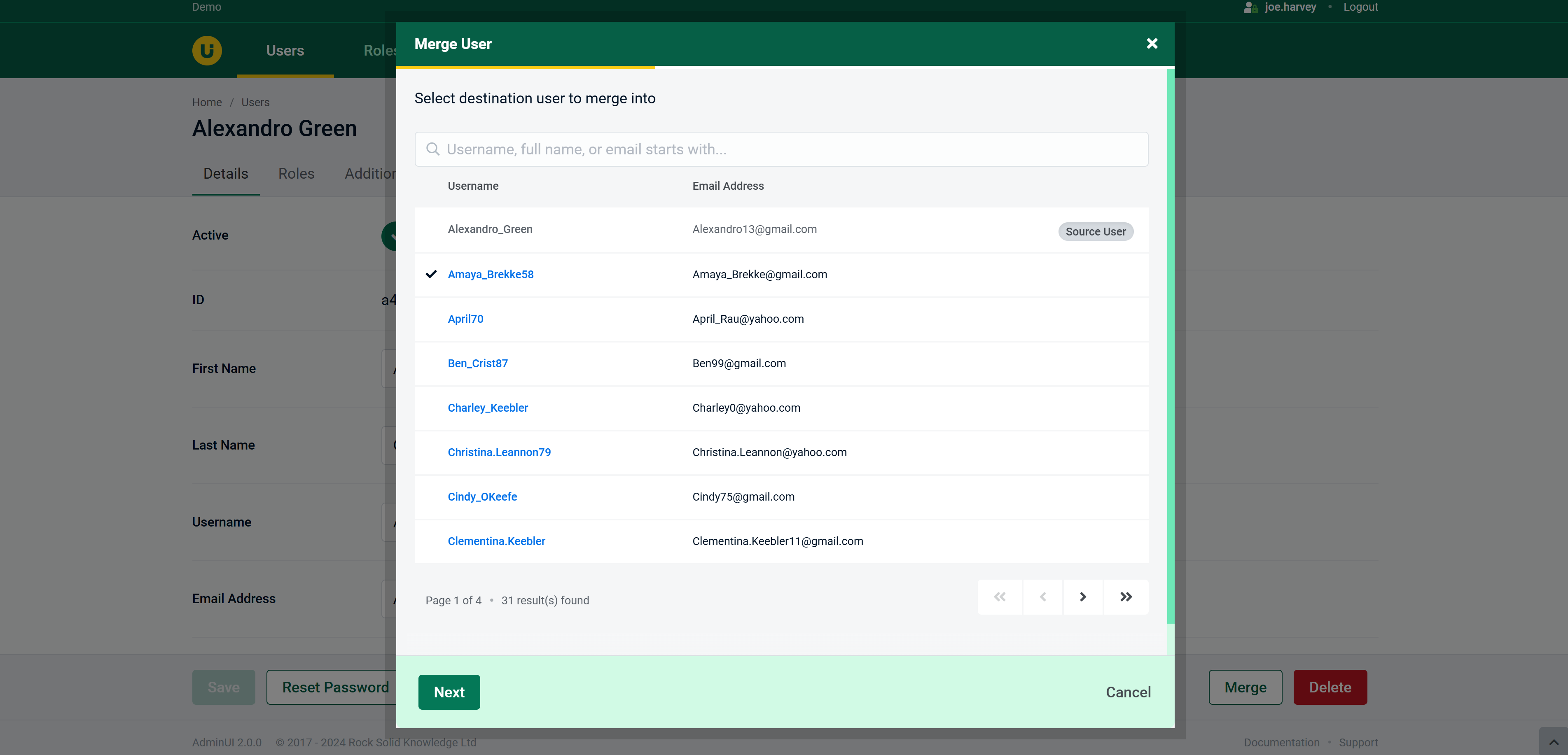Go to the first page of results
1568x755 pixels.
point(1000,597)
